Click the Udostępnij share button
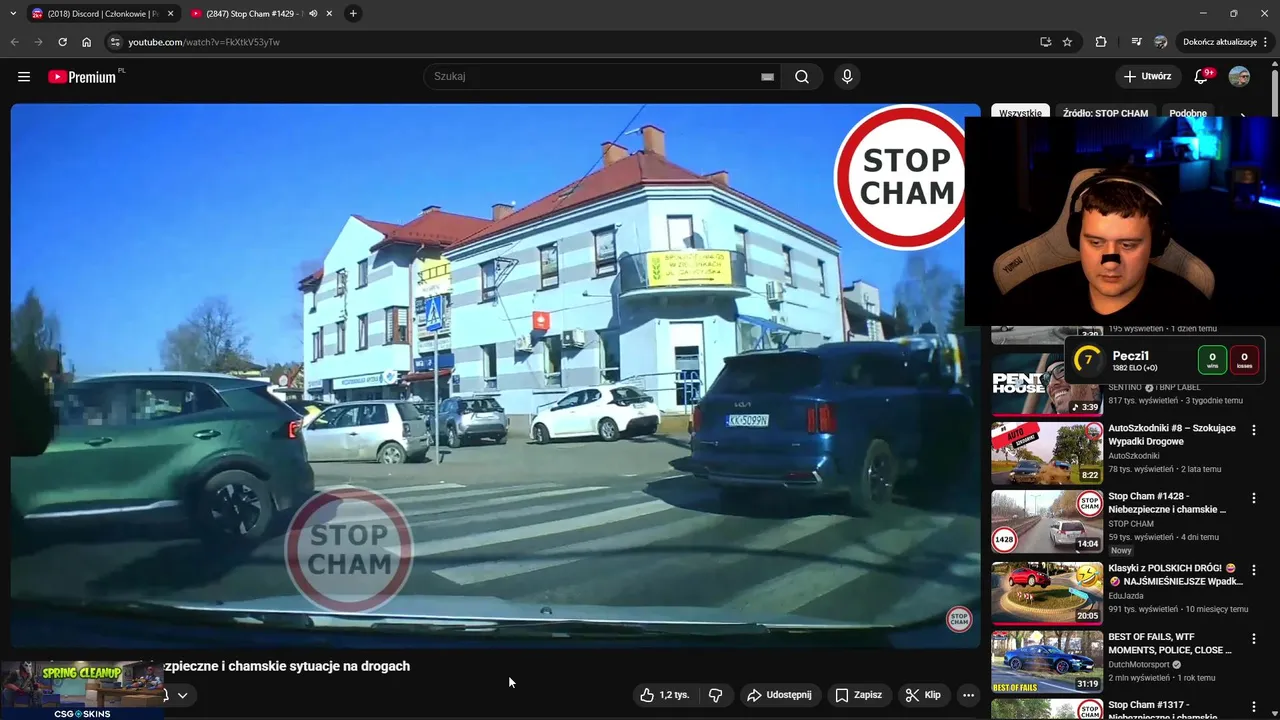This screenshot has height=720, width=1280. click(x=781, y=695)
